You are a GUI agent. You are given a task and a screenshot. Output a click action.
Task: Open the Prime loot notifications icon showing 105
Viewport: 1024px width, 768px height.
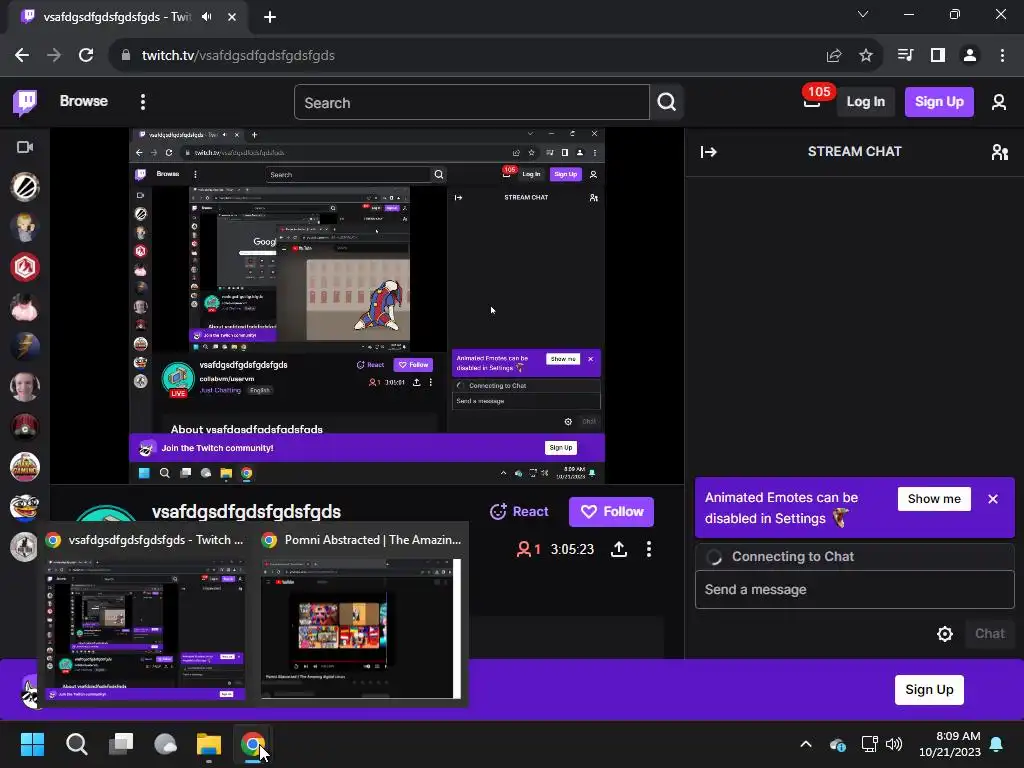[812, 101]
